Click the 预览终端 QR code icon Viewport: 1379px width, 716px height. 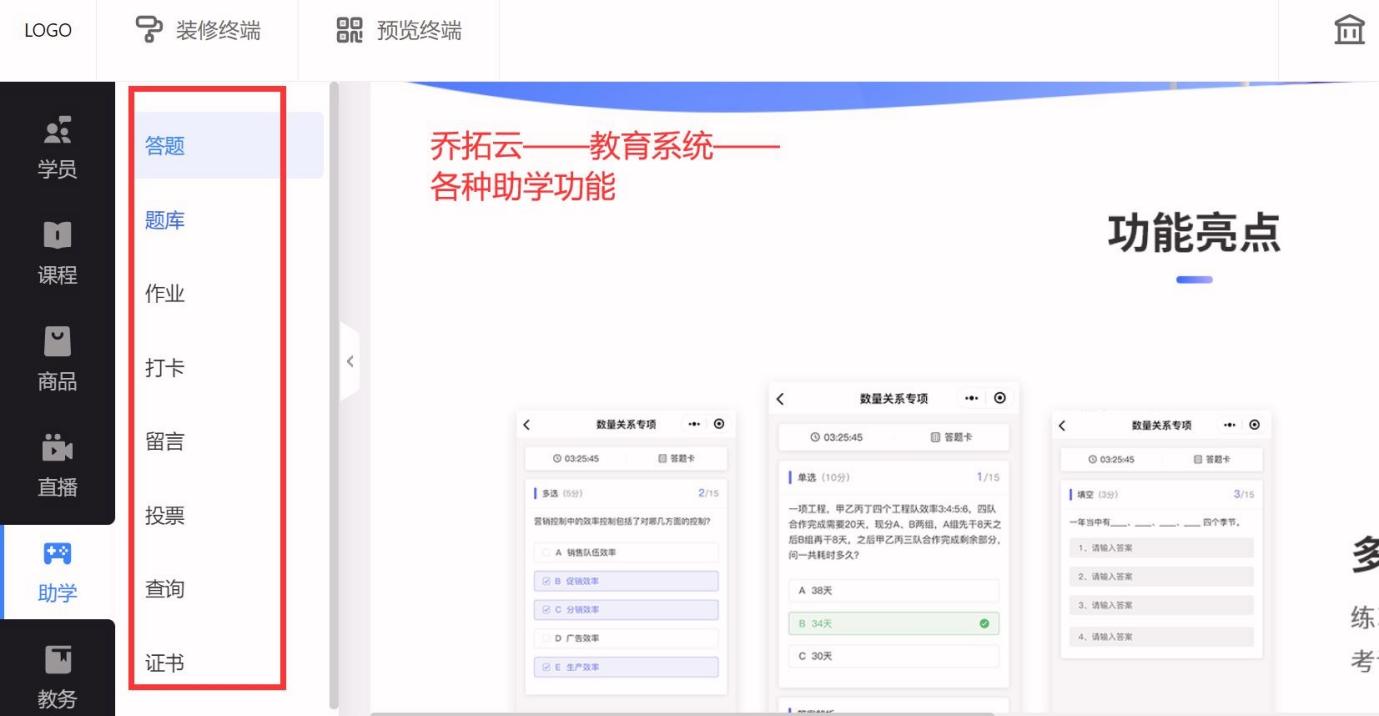(350, 31)
